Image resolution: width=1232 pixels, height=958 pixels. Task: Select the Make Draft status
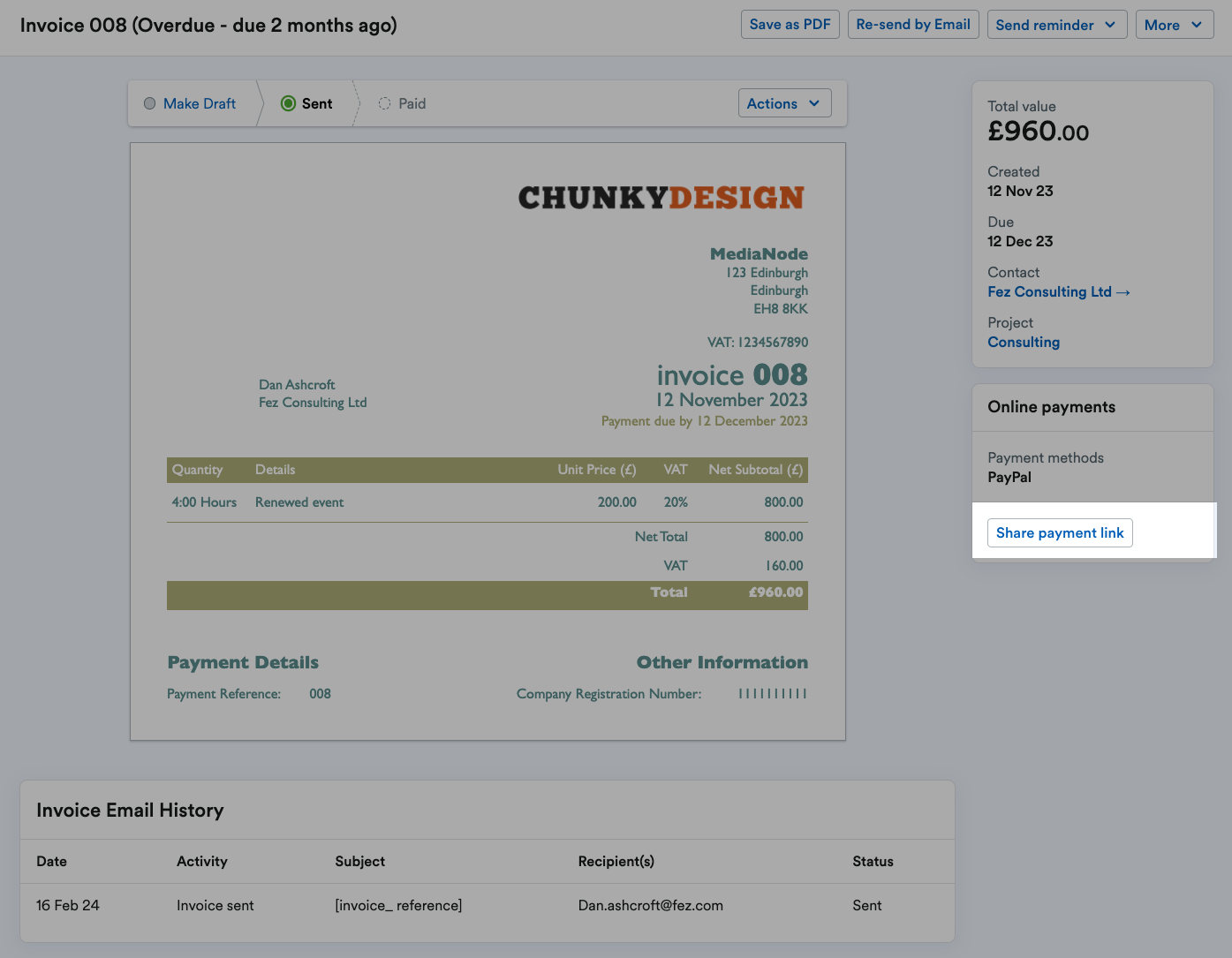[189, 103]
